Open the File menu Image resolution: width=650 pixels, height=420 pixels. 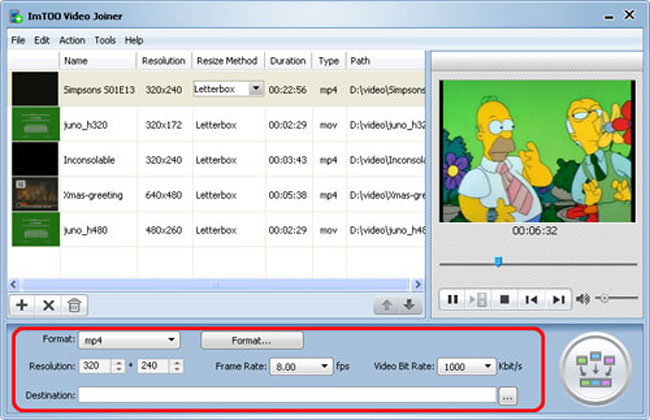(18, 40)
